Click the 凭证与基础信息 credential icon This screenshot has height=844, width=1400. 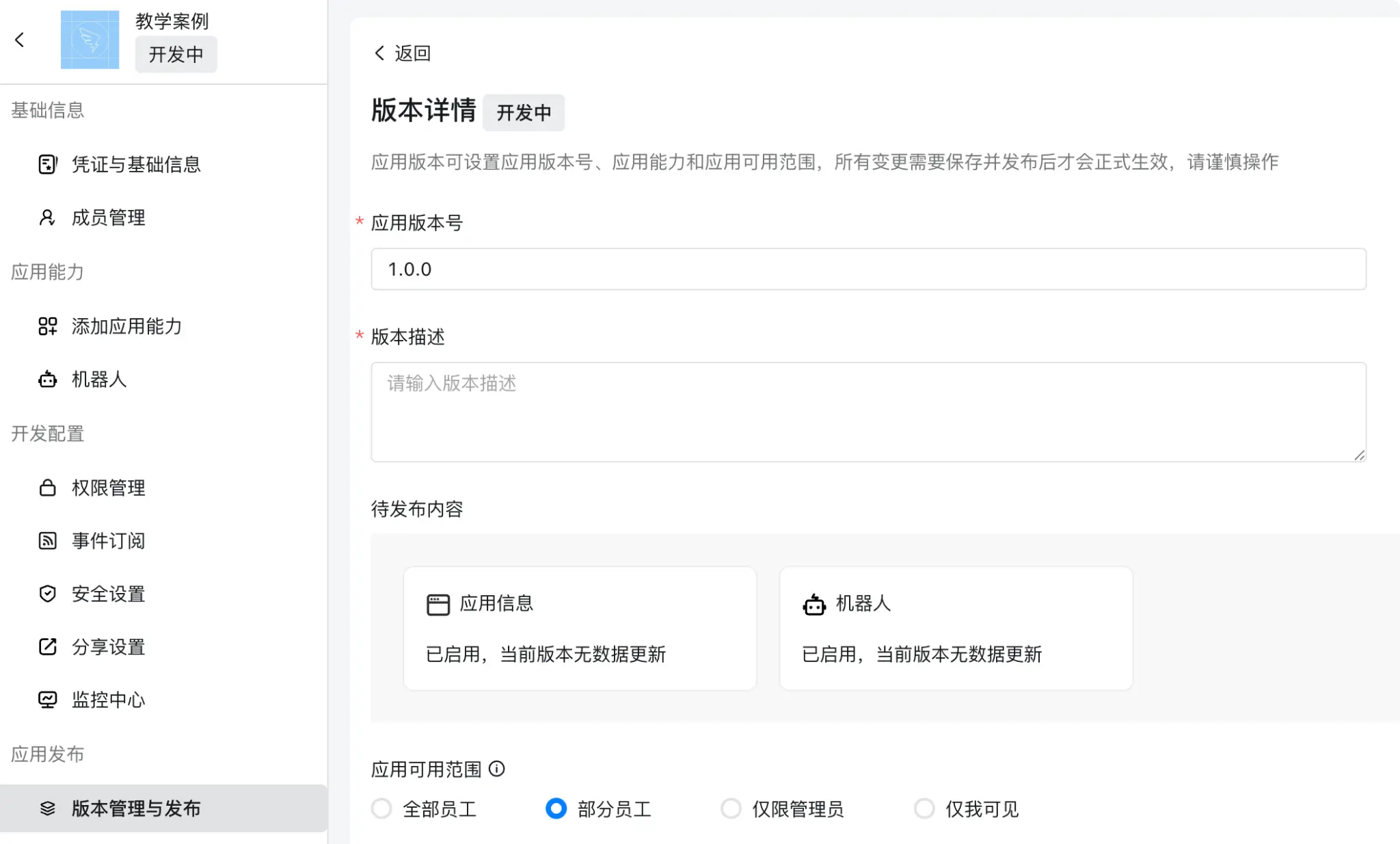[x=47, y=164]
